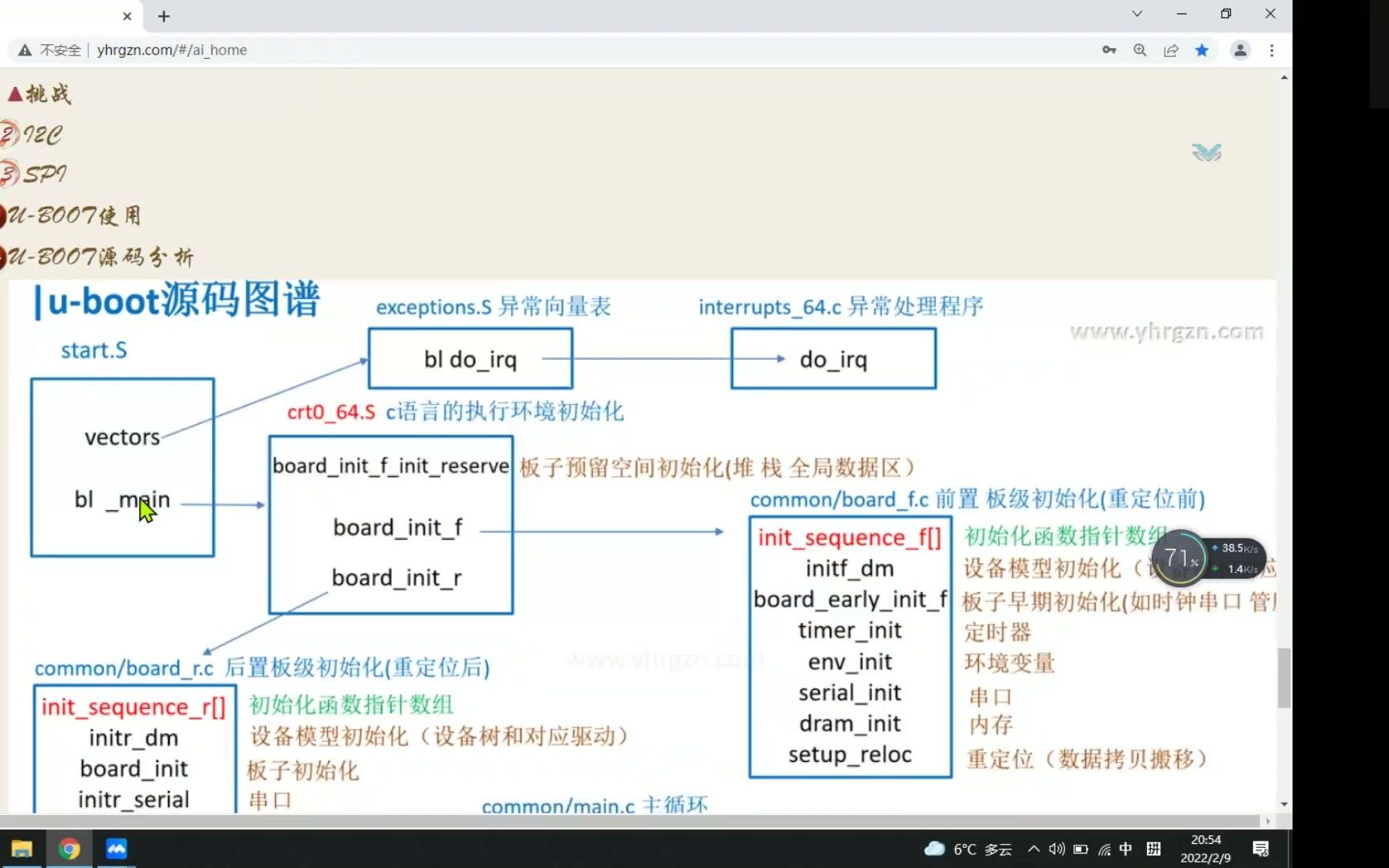Click the scrollbar up arrow

1284,78
